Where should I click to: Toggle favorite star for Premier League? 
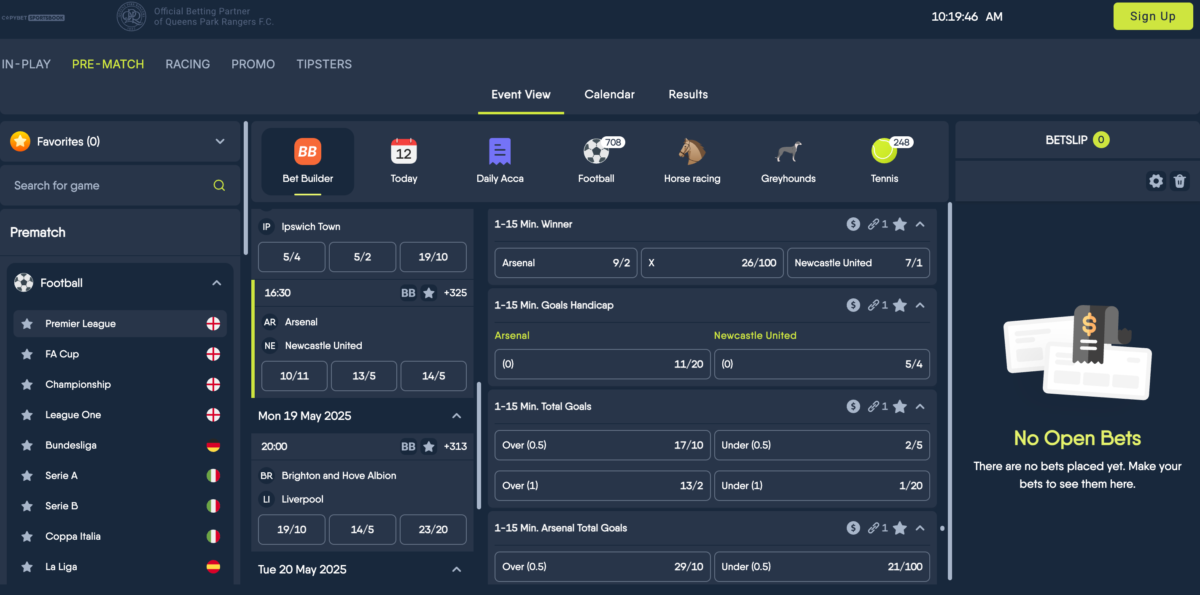pos(27,324)
